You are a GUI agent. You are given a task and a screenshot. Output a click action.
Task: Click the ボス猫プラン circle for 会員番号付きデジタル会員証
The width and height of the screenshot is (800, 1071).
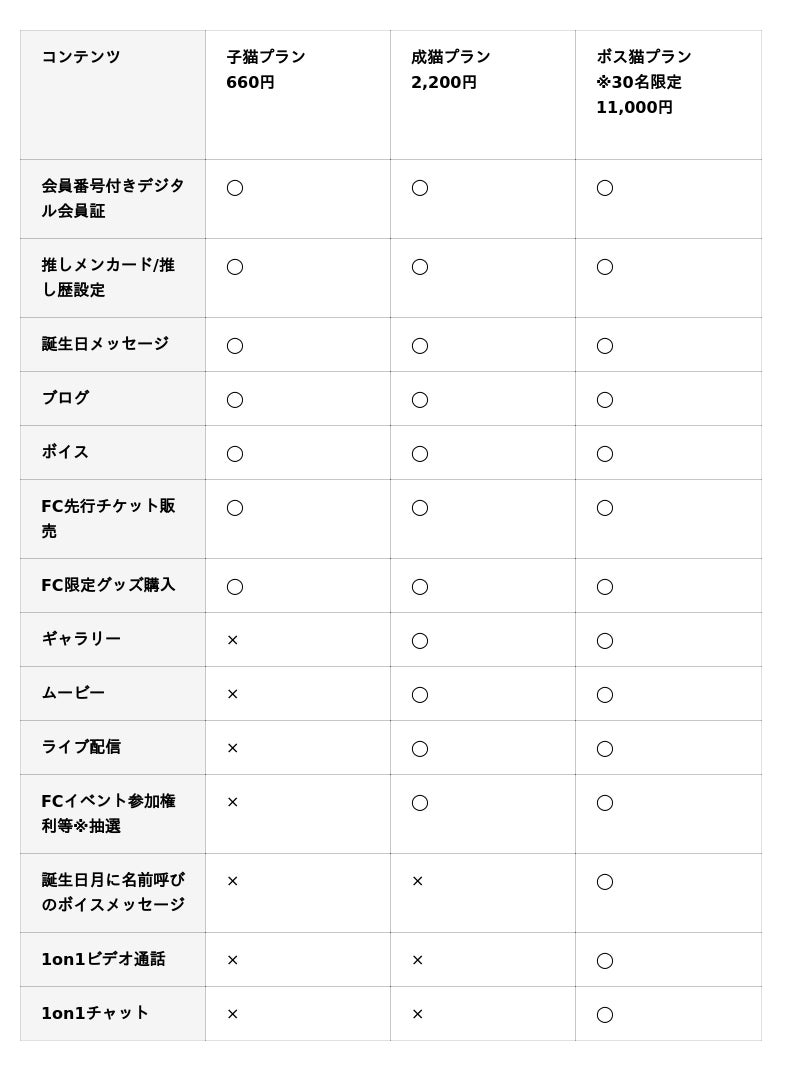coord(605,188)
